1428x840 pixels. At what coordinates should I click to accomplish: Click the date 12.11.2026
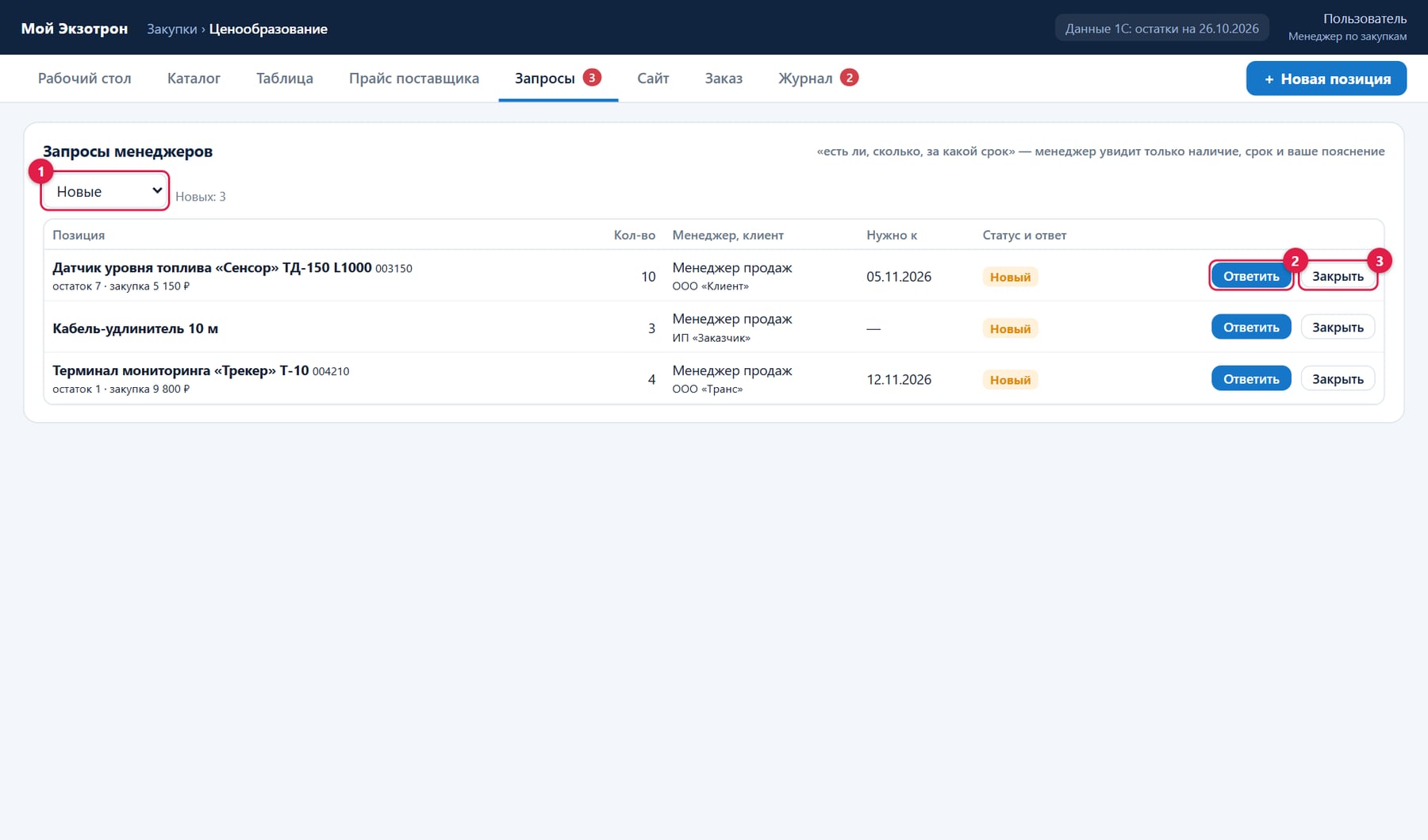click(899, 380)
